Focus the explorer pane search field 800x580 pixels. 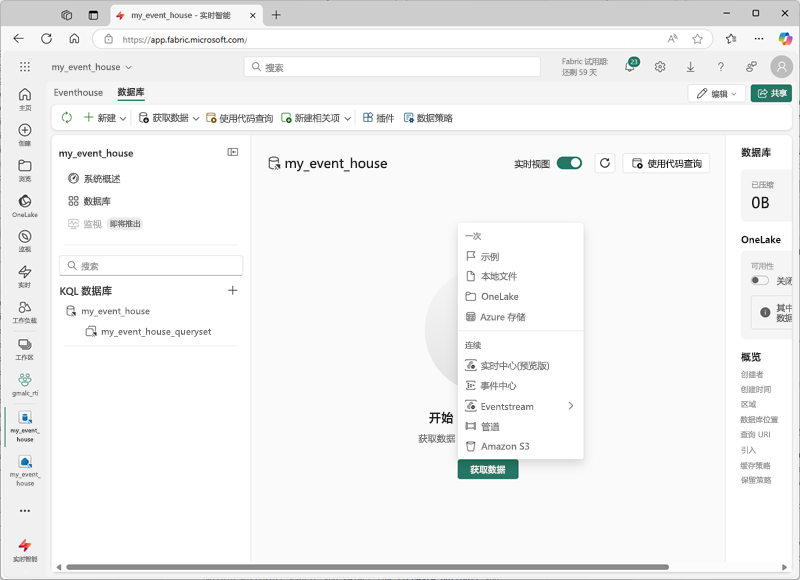(x=151, y=266)
